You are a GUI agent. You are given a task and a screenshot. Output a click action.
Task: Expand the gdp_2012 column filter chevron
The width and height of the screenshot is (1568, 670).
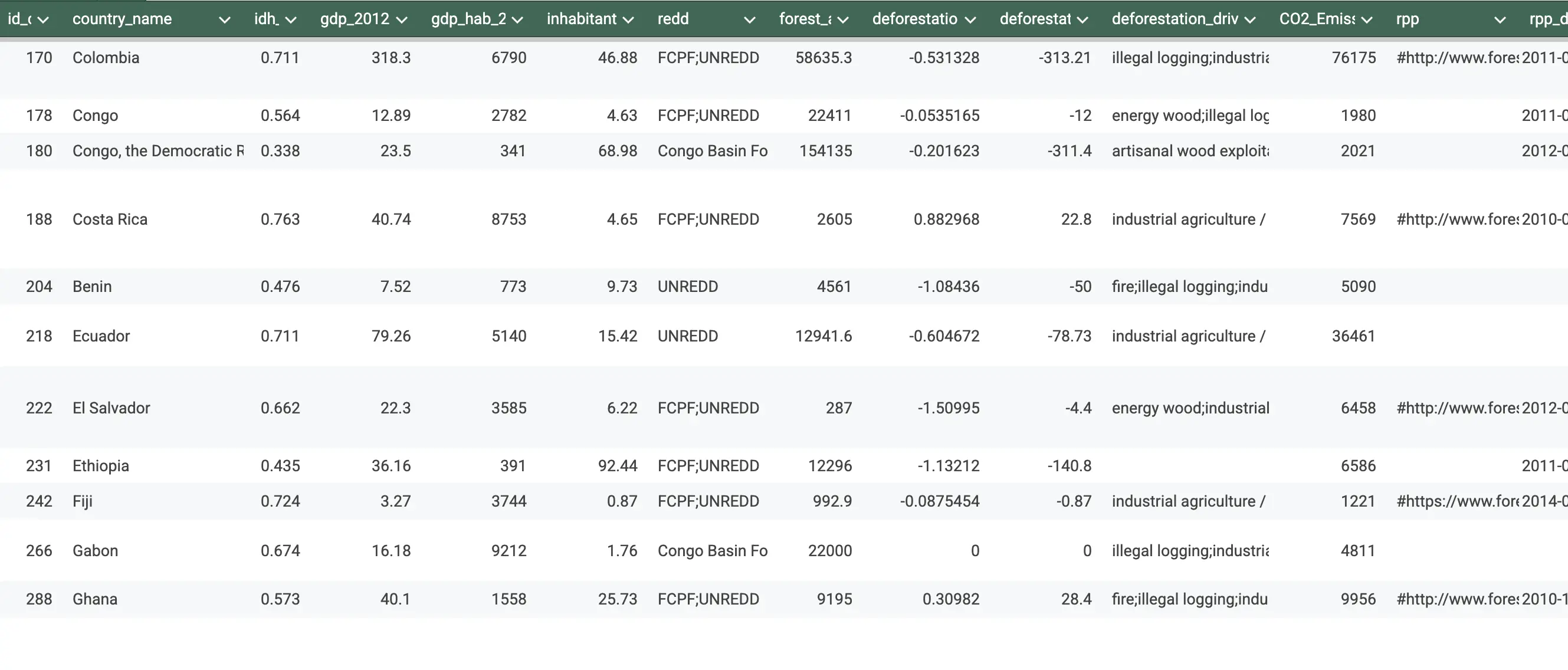tap(402, 19)
